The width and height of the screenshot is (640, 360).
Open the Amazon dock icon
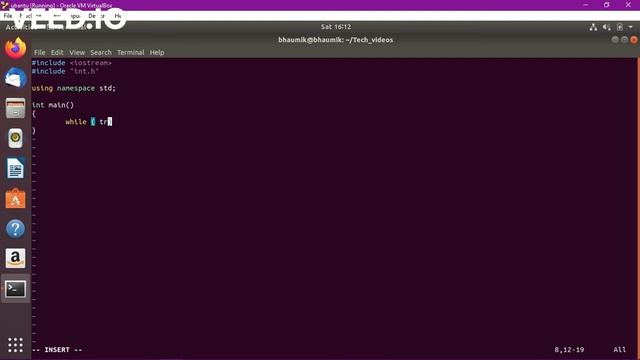click(x=16, y=258)
